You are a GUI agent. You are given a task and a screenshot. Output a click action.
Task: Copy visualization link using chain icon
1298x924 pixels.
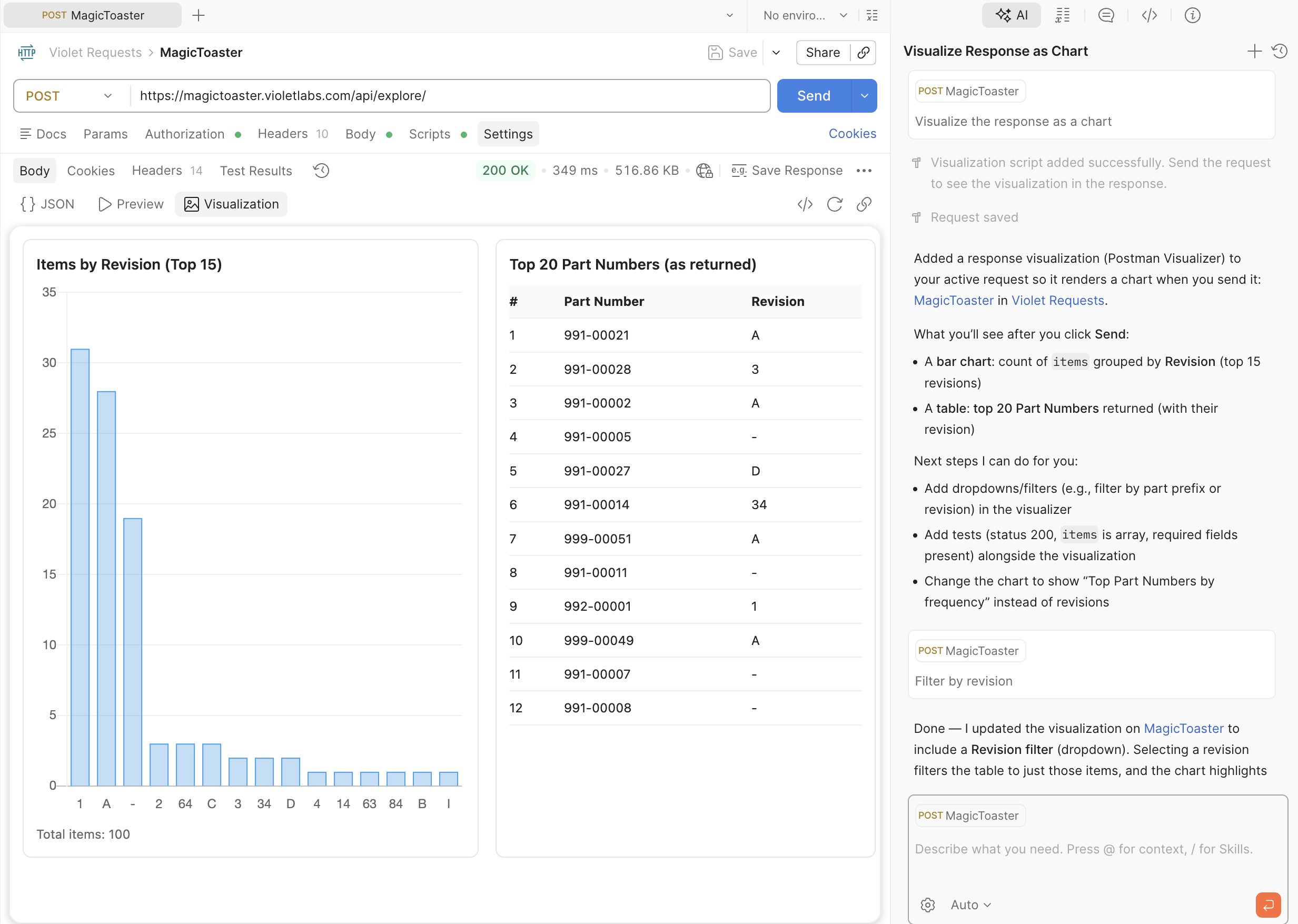tap(864, 204)
